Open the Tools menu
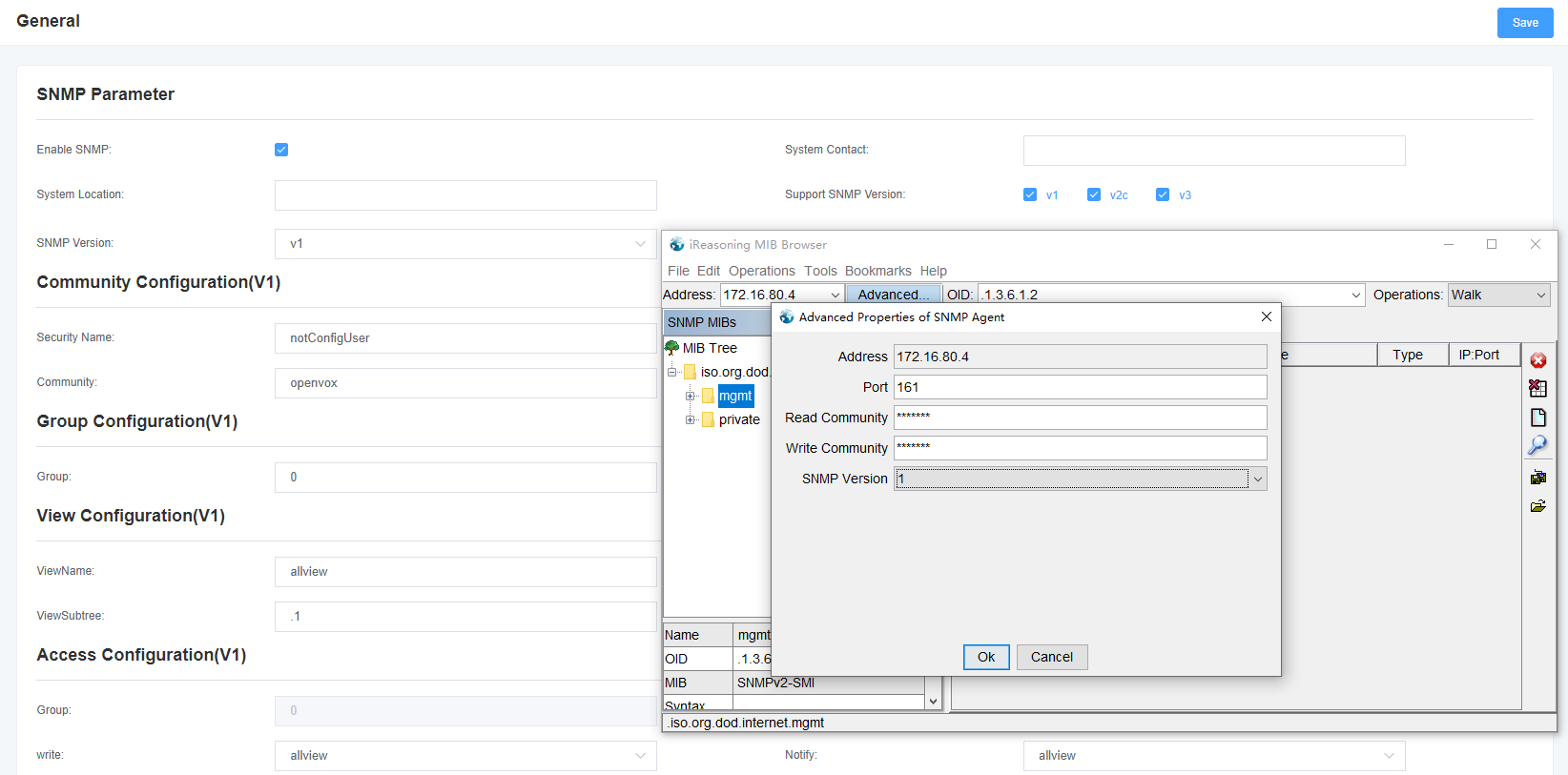Screen dimensions: 1568x775 (x=820, y=271)
